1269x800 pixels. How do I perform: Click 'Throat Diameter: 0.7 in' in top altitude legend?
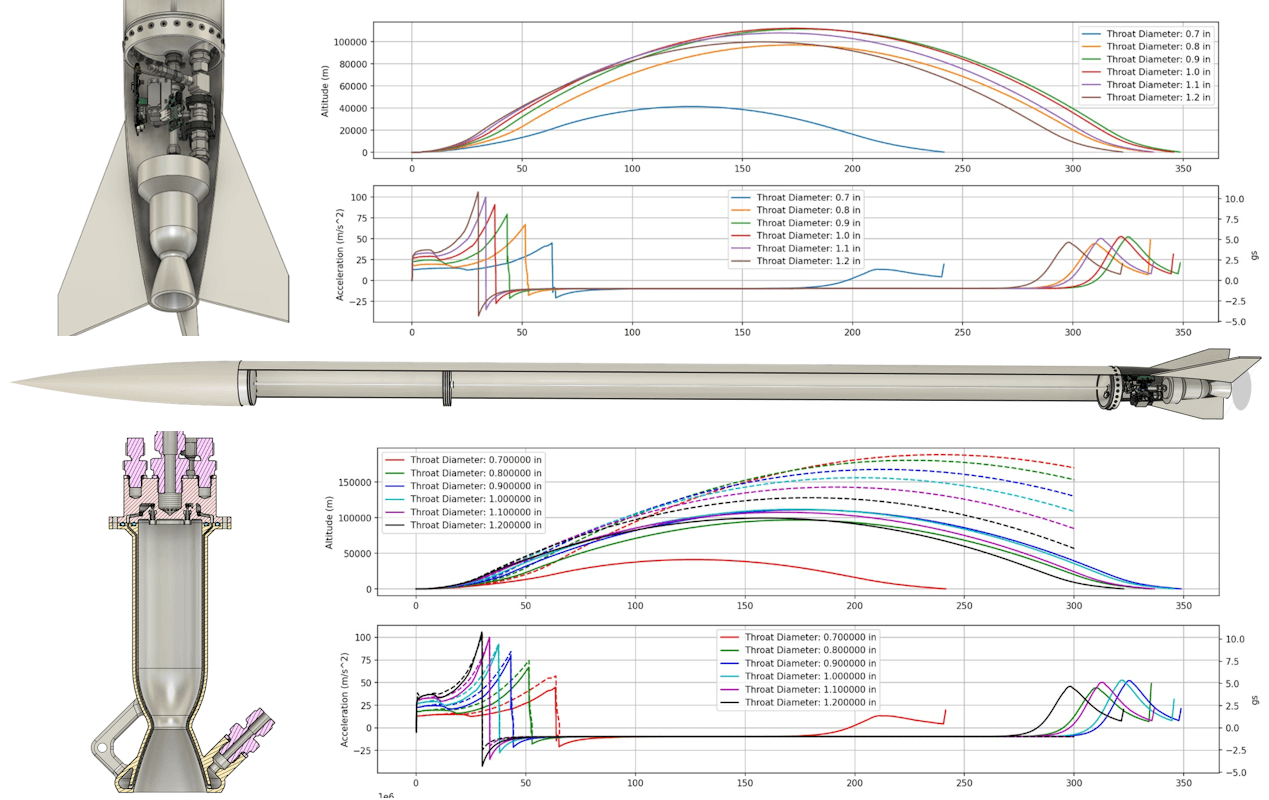pos(1157,34)
